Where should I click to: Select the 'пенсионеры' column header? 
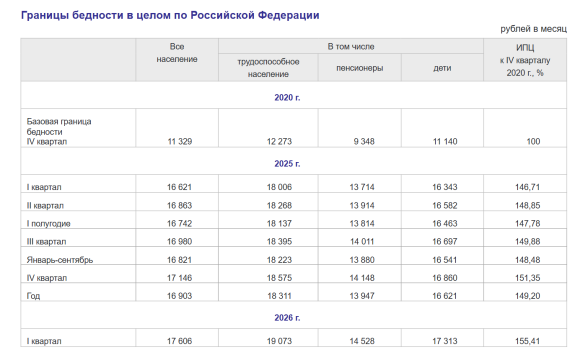[359, 68]
